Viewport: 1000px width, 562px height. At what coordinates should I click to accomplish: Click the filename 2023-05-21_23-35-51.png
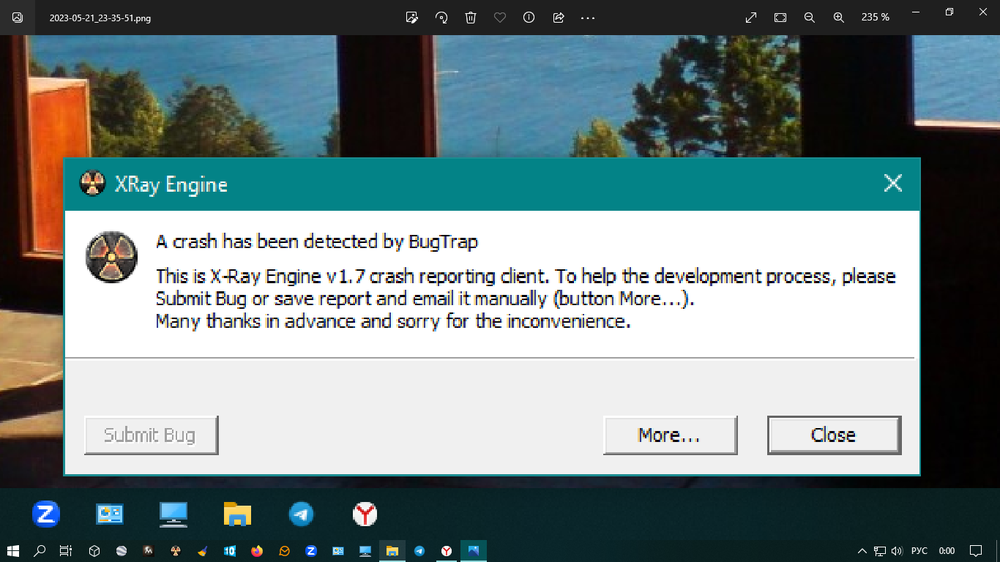100,18
